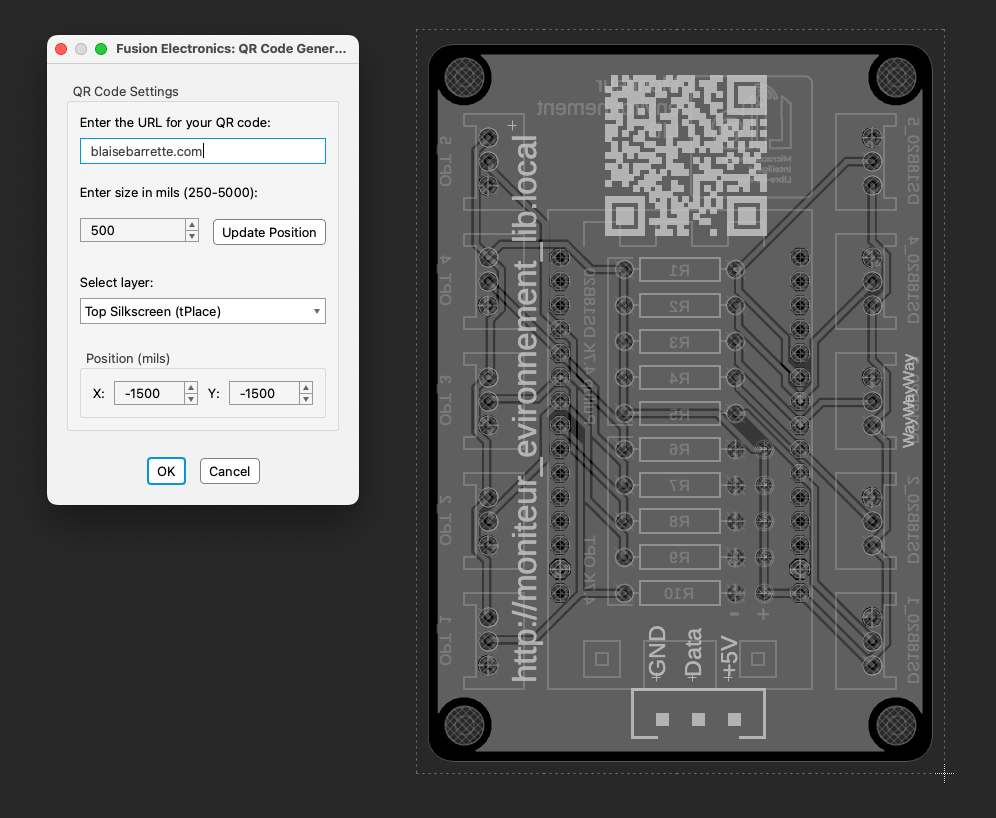Click the Position (mils) label
996x818 pixels.
pyautogui.click(x=128, y=358)
